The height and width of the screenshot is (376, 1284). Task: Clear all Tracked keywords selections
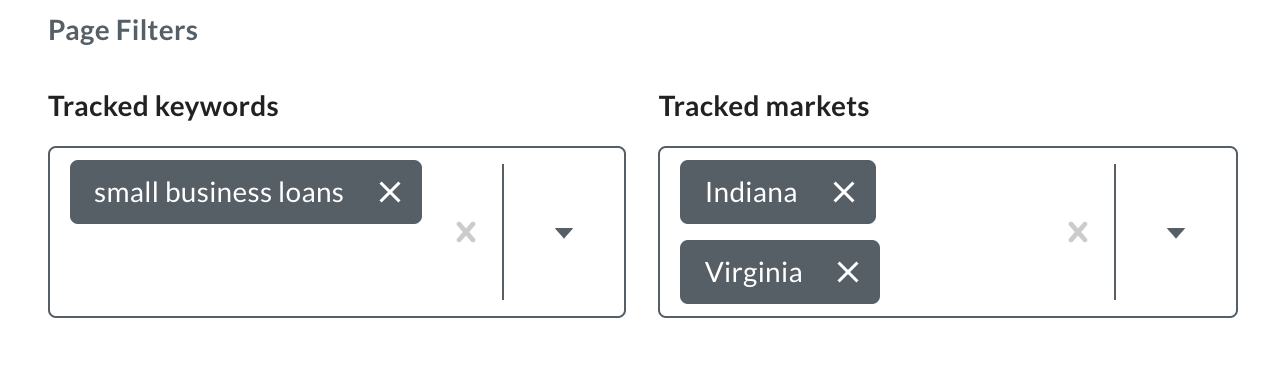[466, 233]
